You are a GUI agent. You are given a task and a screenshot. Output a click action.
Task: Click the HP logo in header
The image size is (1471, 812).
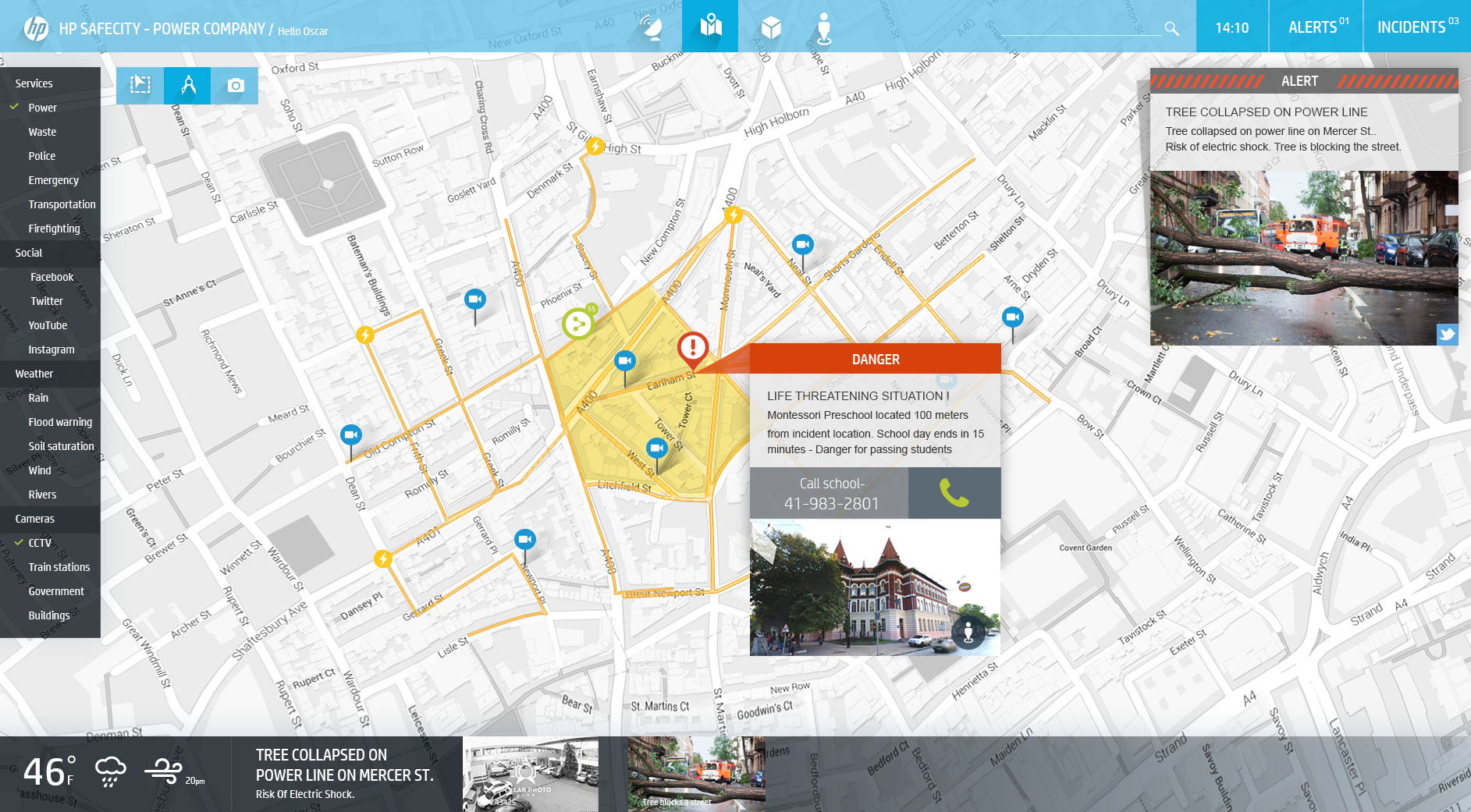35,29
